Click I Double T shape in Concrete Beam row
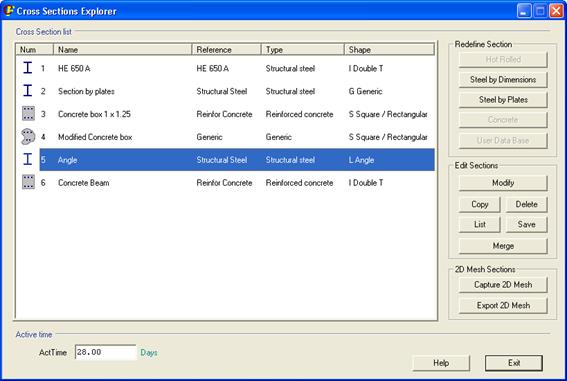Screen dimensions: 567x381 click(x=366, y=183)
